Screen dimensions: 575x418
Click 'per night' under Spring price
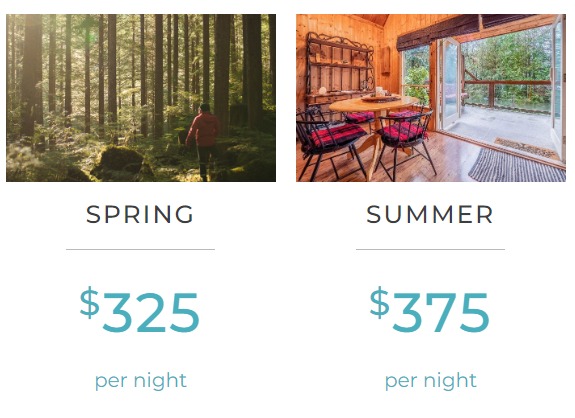point(141,381)
